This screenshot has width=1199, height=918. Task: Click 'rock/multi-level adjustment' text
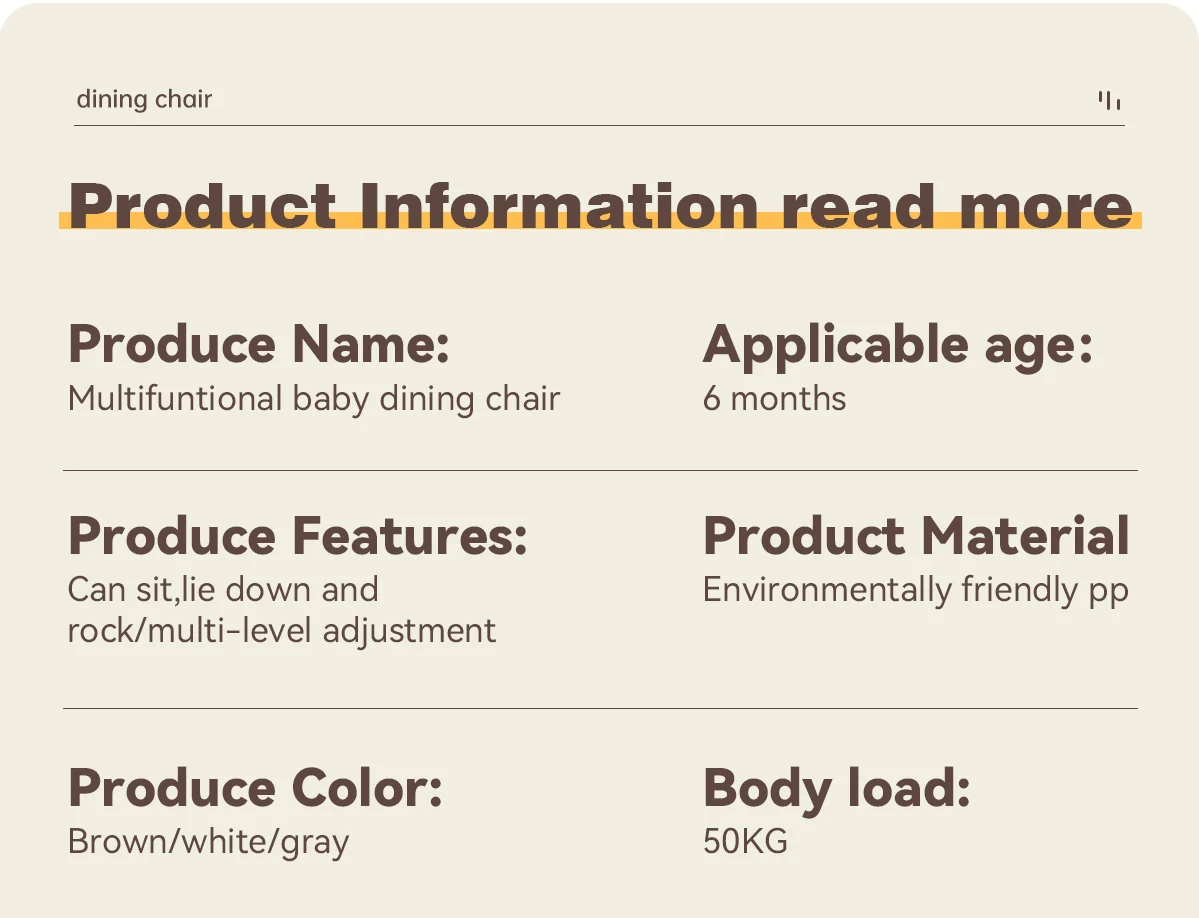point(282,631)
